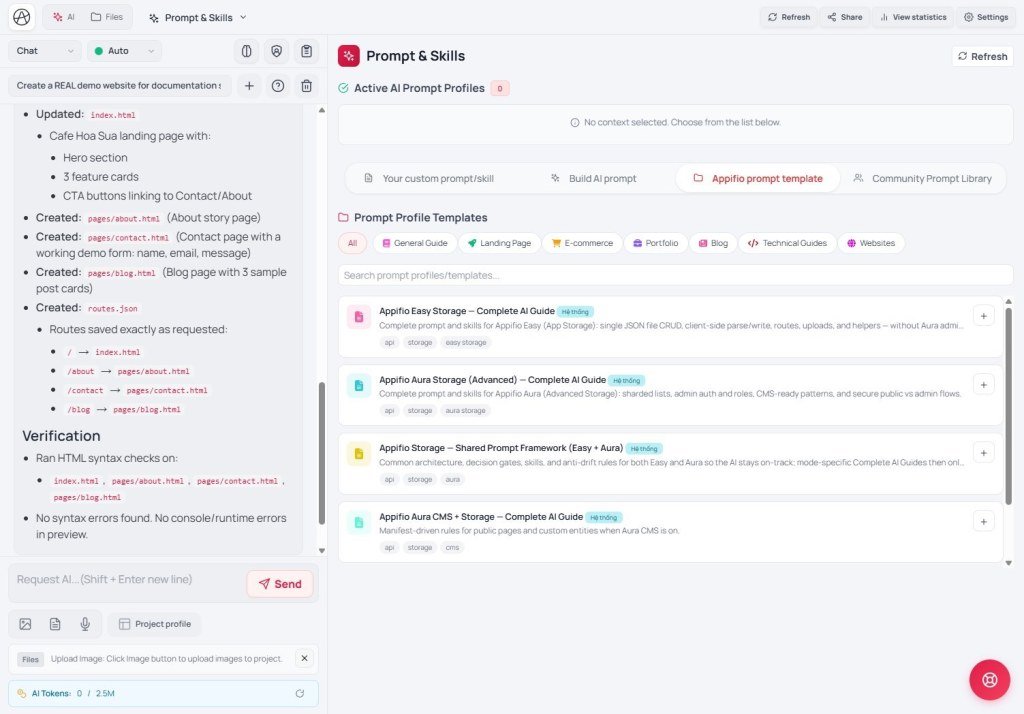Viewport: 1024px width, 714px height.
Task: Add Appifio Easy Storage guide with plus
Action: tap(984, 316)
